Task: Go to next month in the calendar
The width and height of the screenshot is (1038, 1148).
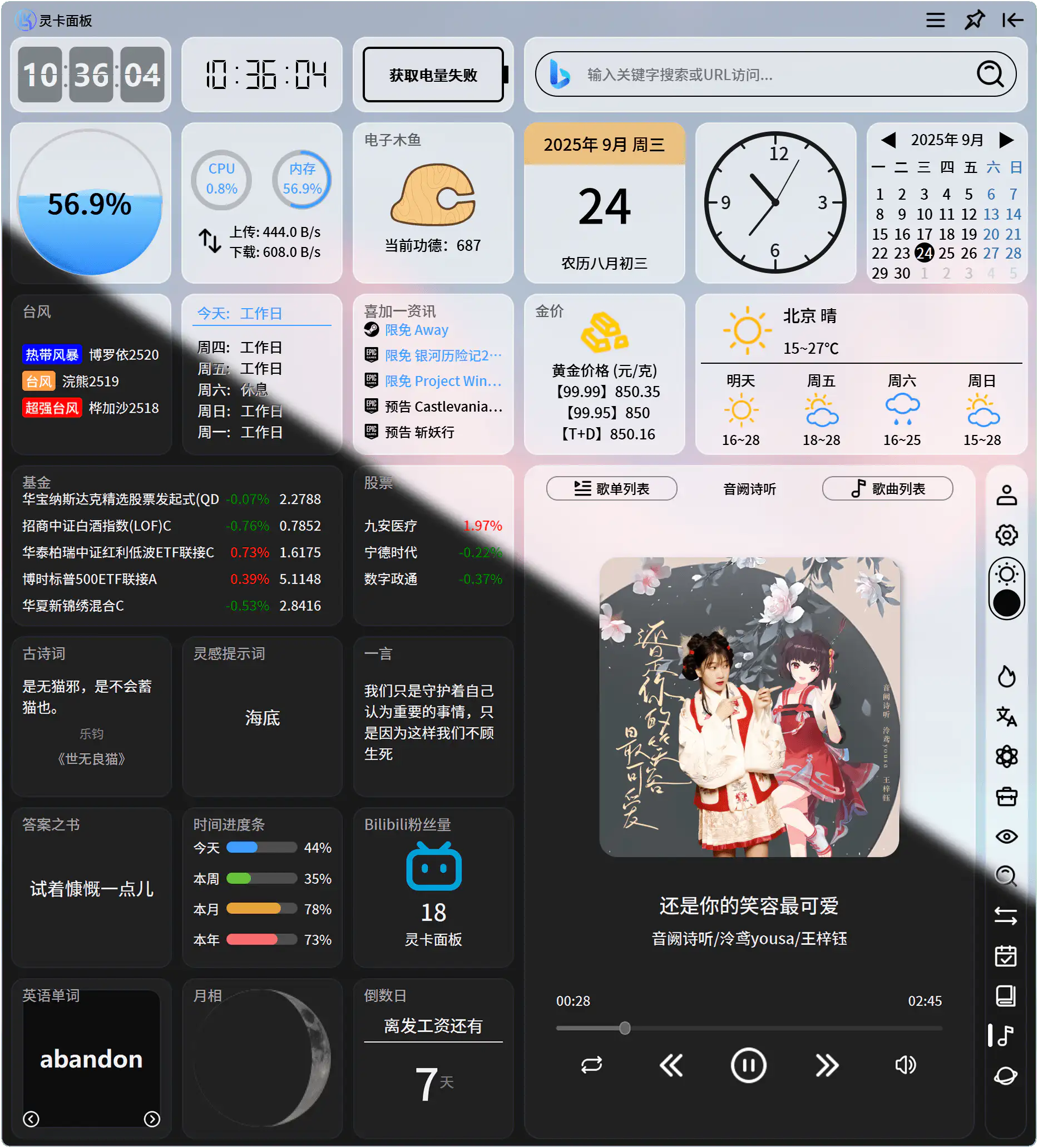Action: click(1006, 140)
